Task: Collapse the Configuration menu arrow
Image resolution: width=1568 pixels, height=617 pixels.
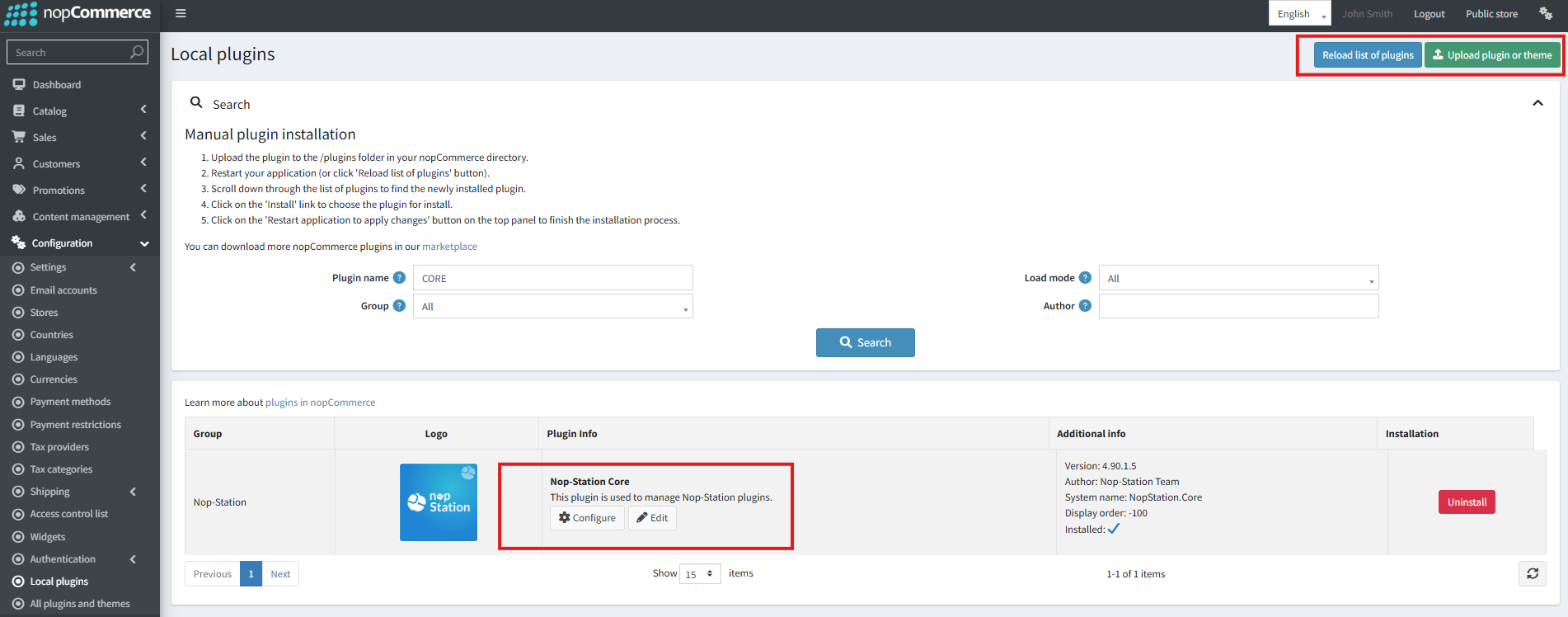Action: pos(144,243)
